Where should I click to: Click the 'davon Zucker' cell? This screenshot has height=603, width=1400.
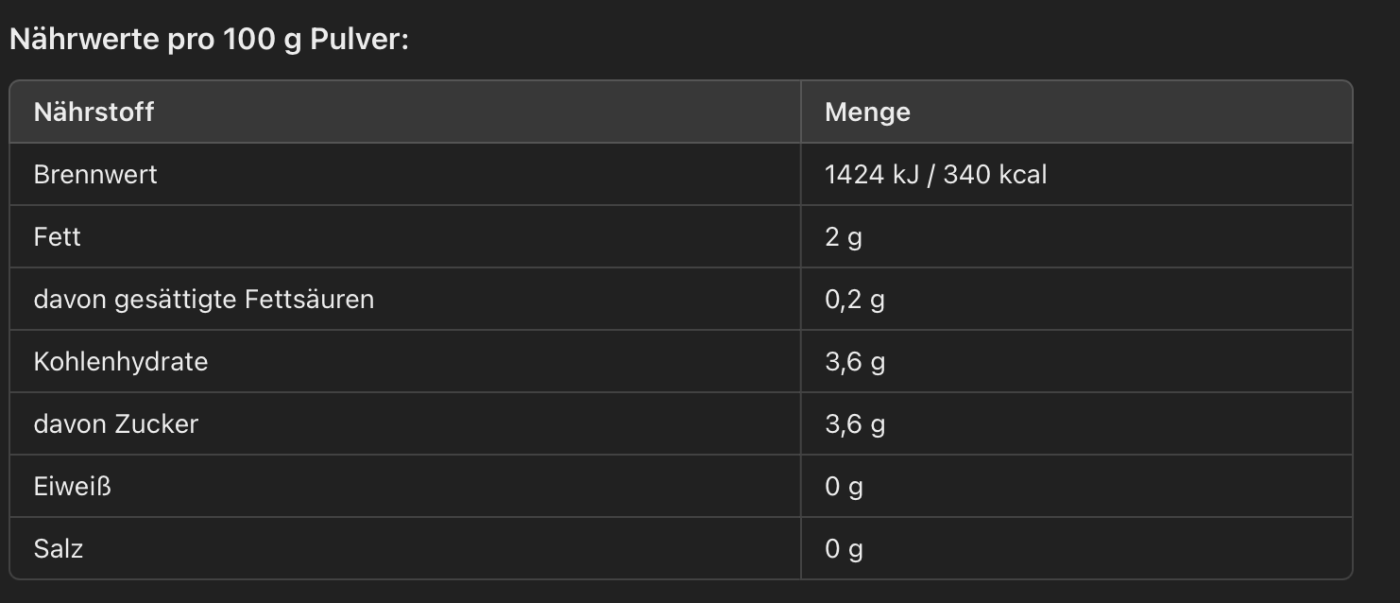(x=116, y=424)
